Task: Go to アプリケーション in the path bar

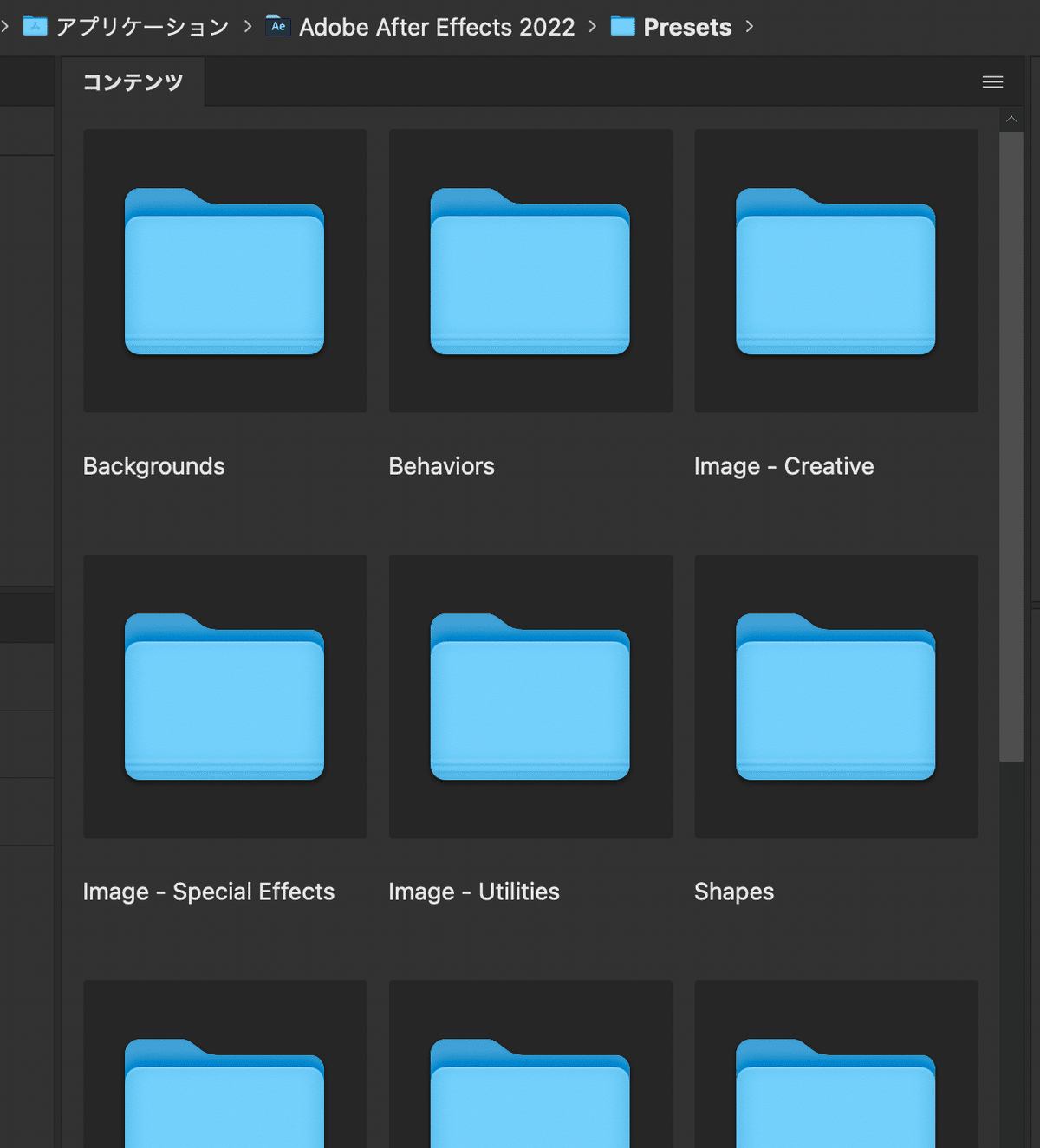Action: click(x=143, y=27)
